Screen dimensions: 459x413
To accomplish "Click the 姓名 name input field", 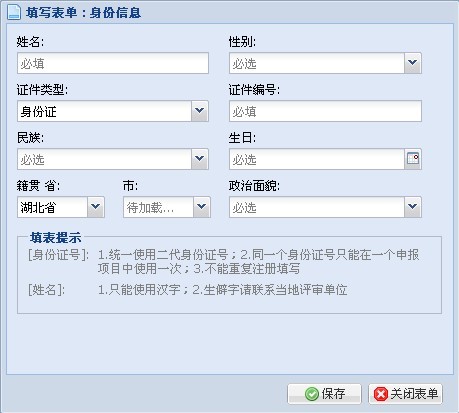I will tap(113, 63).
